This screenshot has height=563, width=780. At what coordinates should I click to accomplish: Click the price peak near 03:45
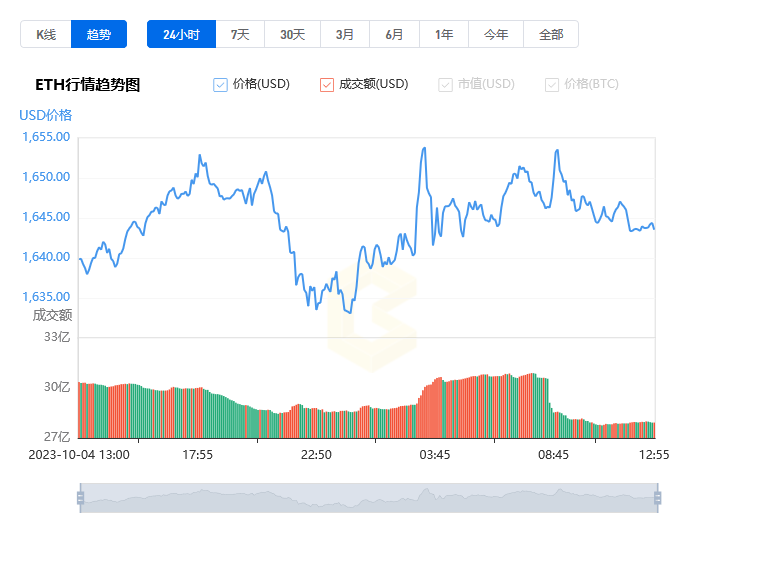(x=424, y=148)
